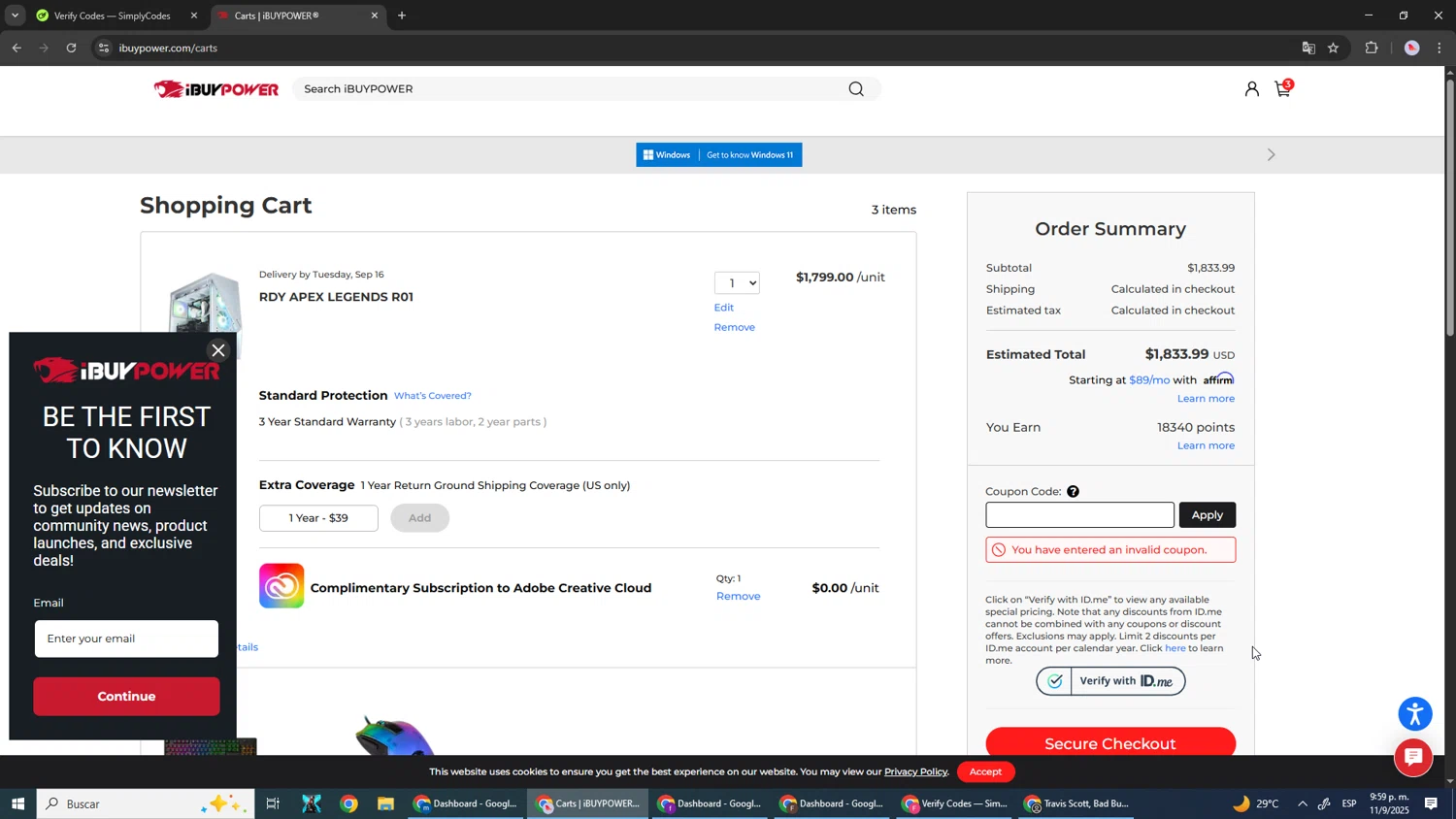The width and height of the screenshot is (1456, 819).
Task: Open the Privacy Policy link
Action: click(916, 772)
